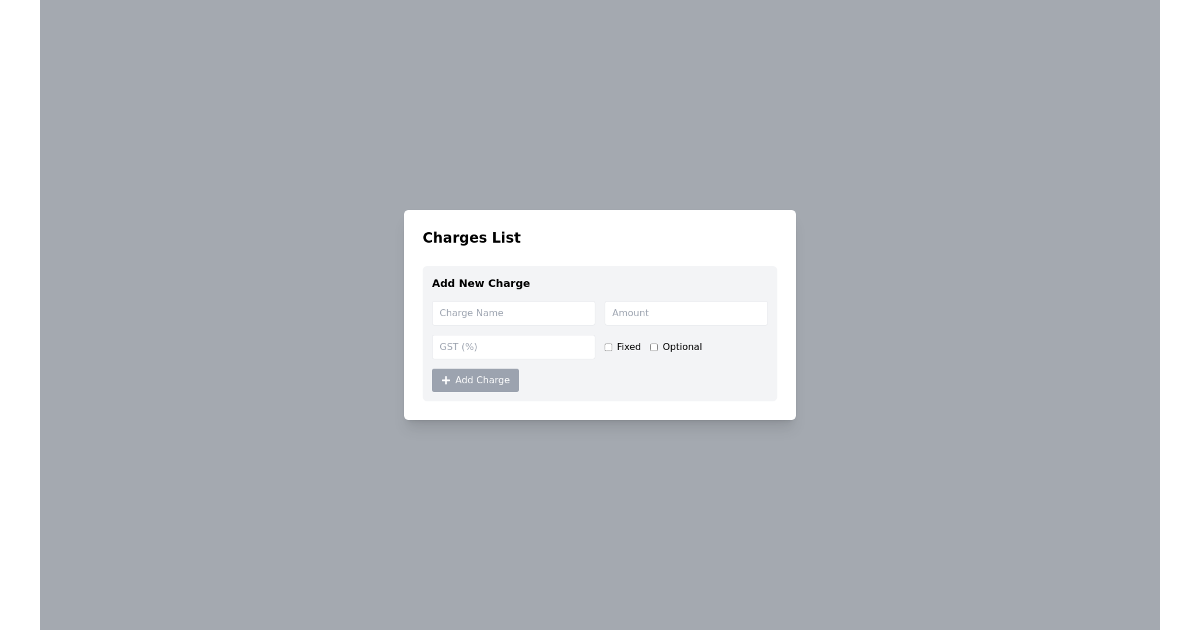The width and height of the screenshot is (1200, 630).
Task: Click the Add New Charge section title
Action: (x=481, y=283)
